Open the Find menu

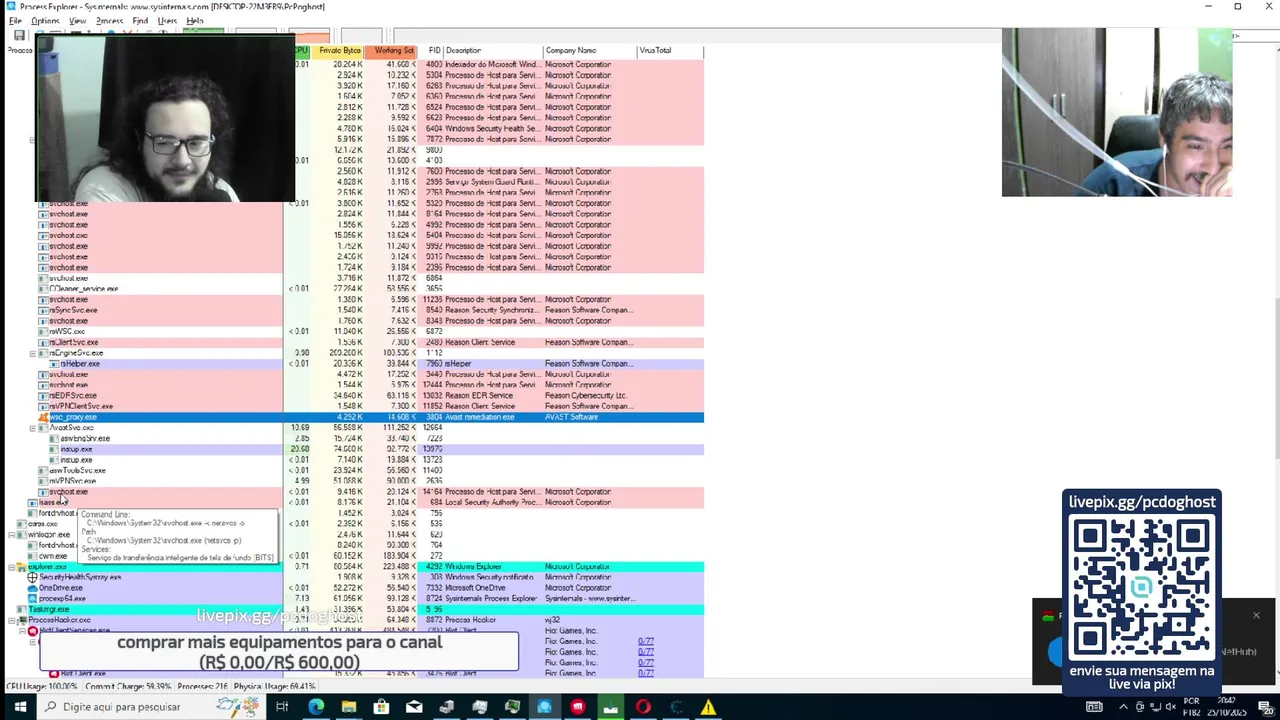[x=140, y=20]
